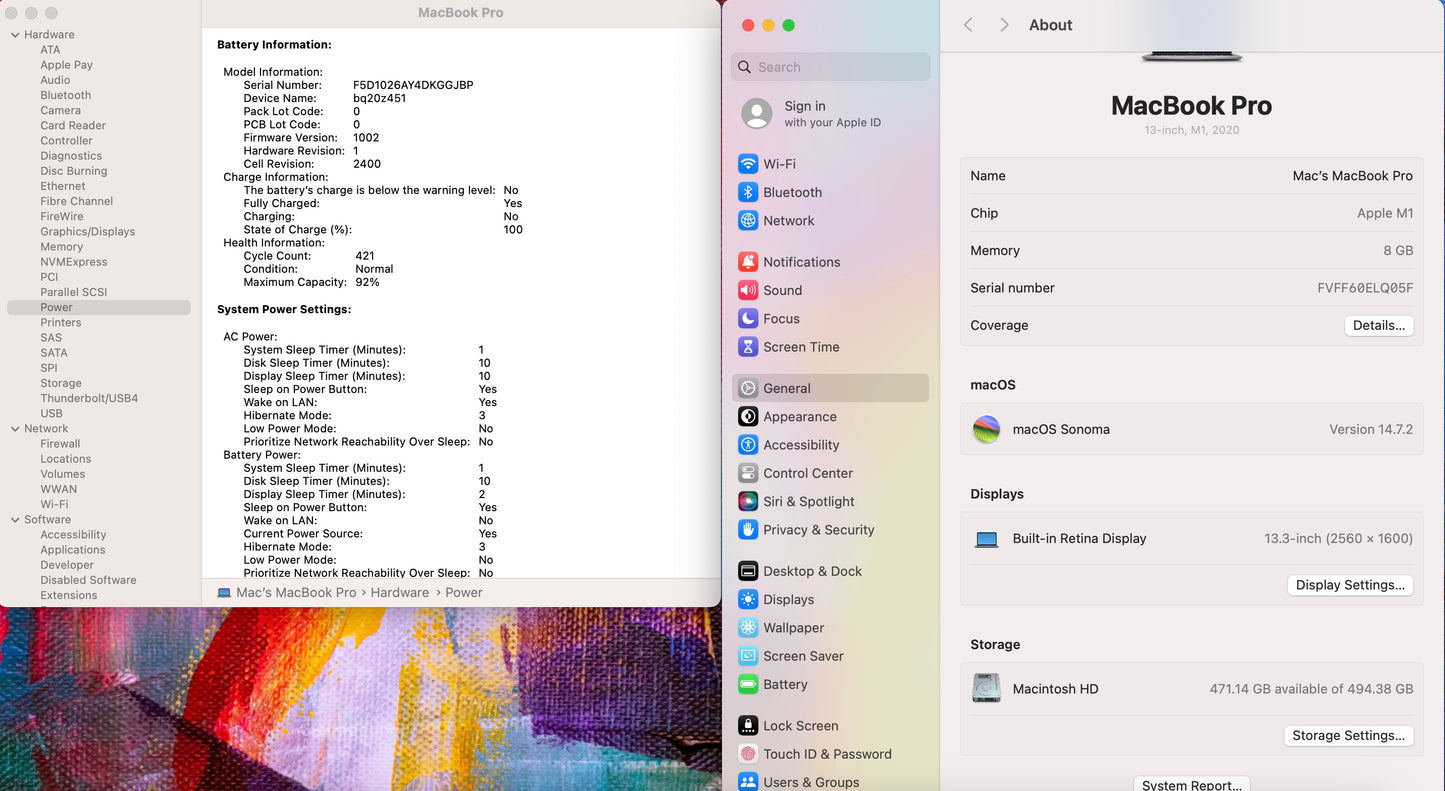The image size is (1445, 791).
Task: Sign in with your Apple ID
Action: coord(832,114)
